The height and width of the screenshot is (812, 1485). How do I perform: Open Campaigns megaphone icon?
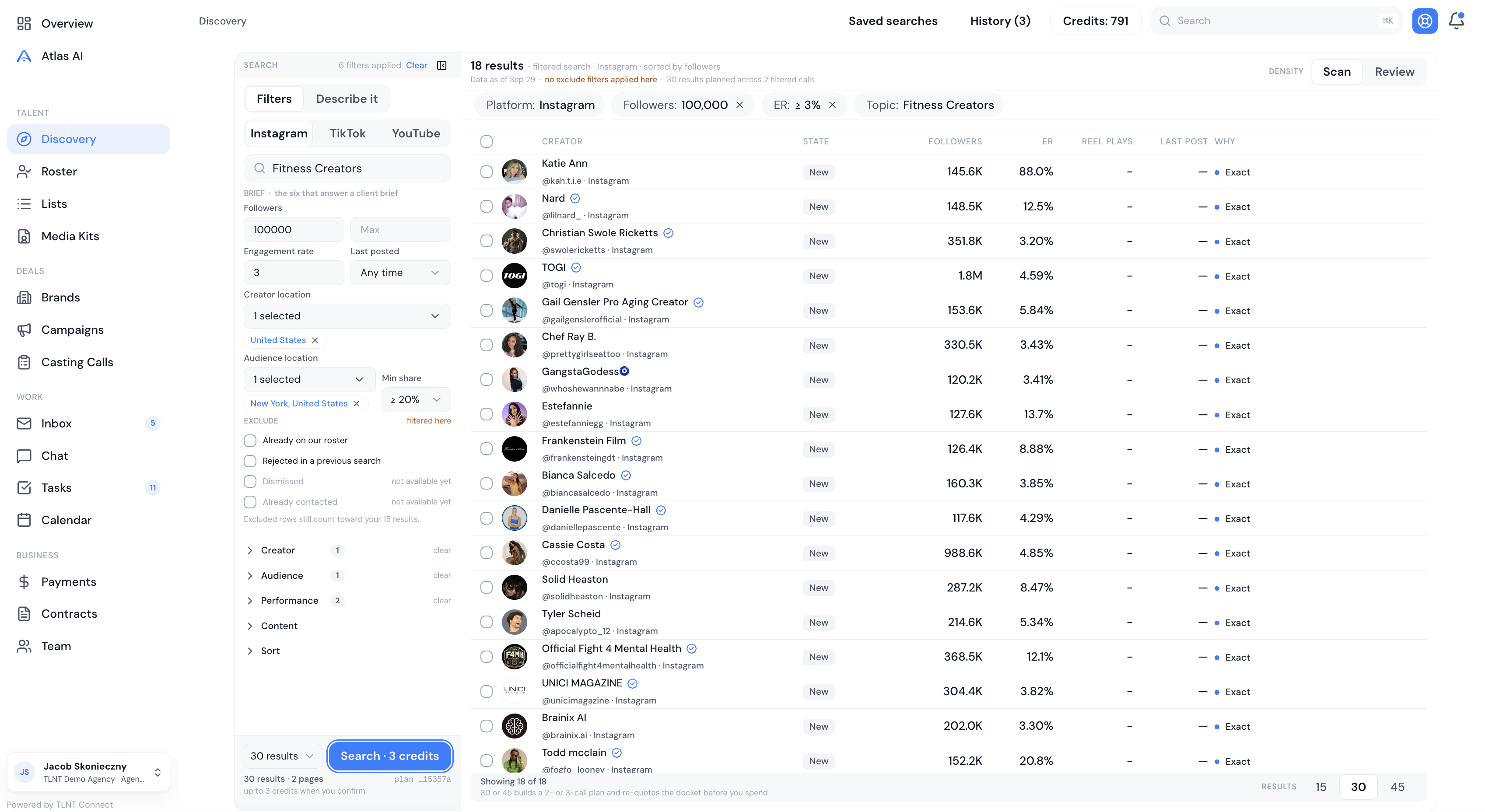pos(24,330)
